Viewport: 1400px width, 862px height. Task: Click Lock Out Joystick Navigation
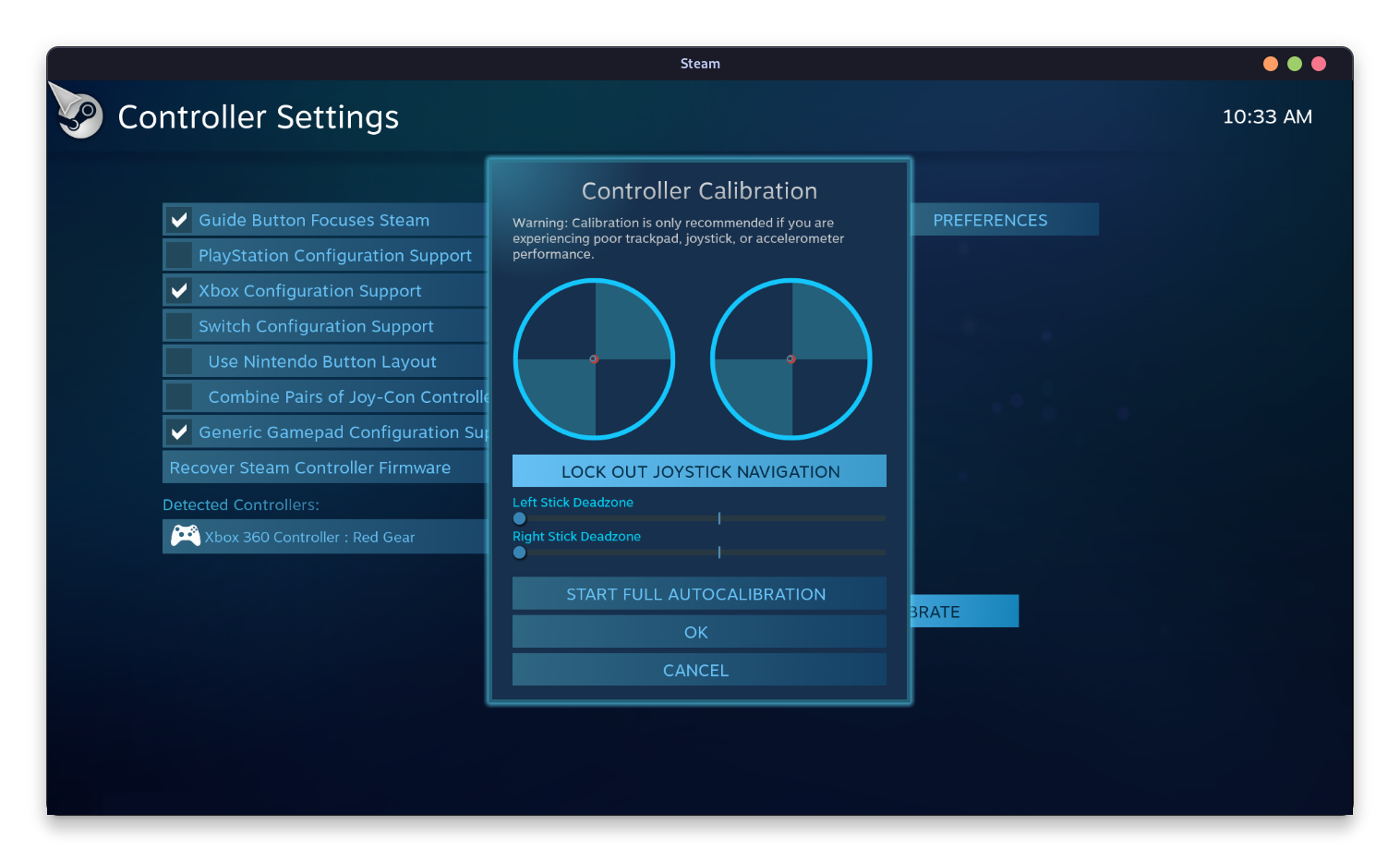[698, 471]
